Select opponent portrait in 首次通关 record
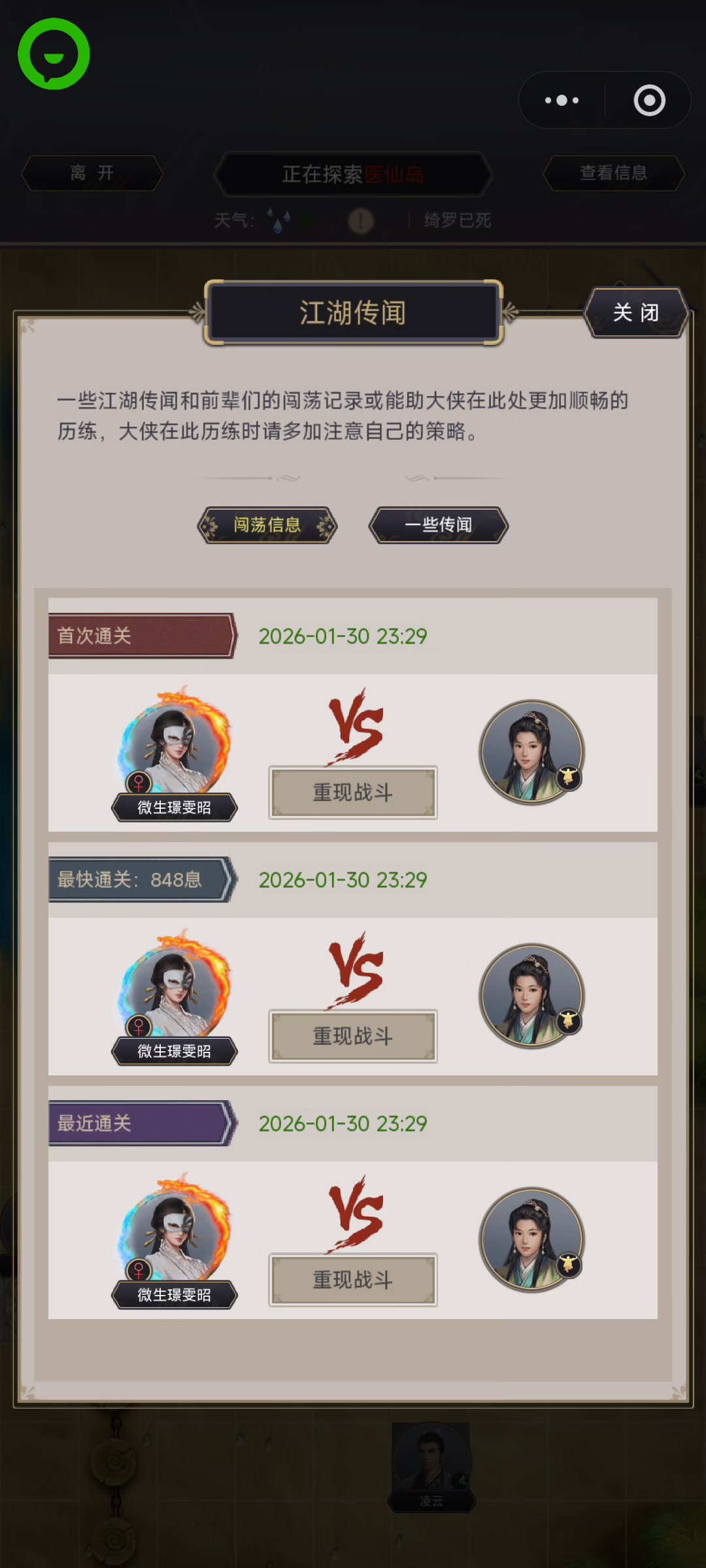 [x=532, y=752]
